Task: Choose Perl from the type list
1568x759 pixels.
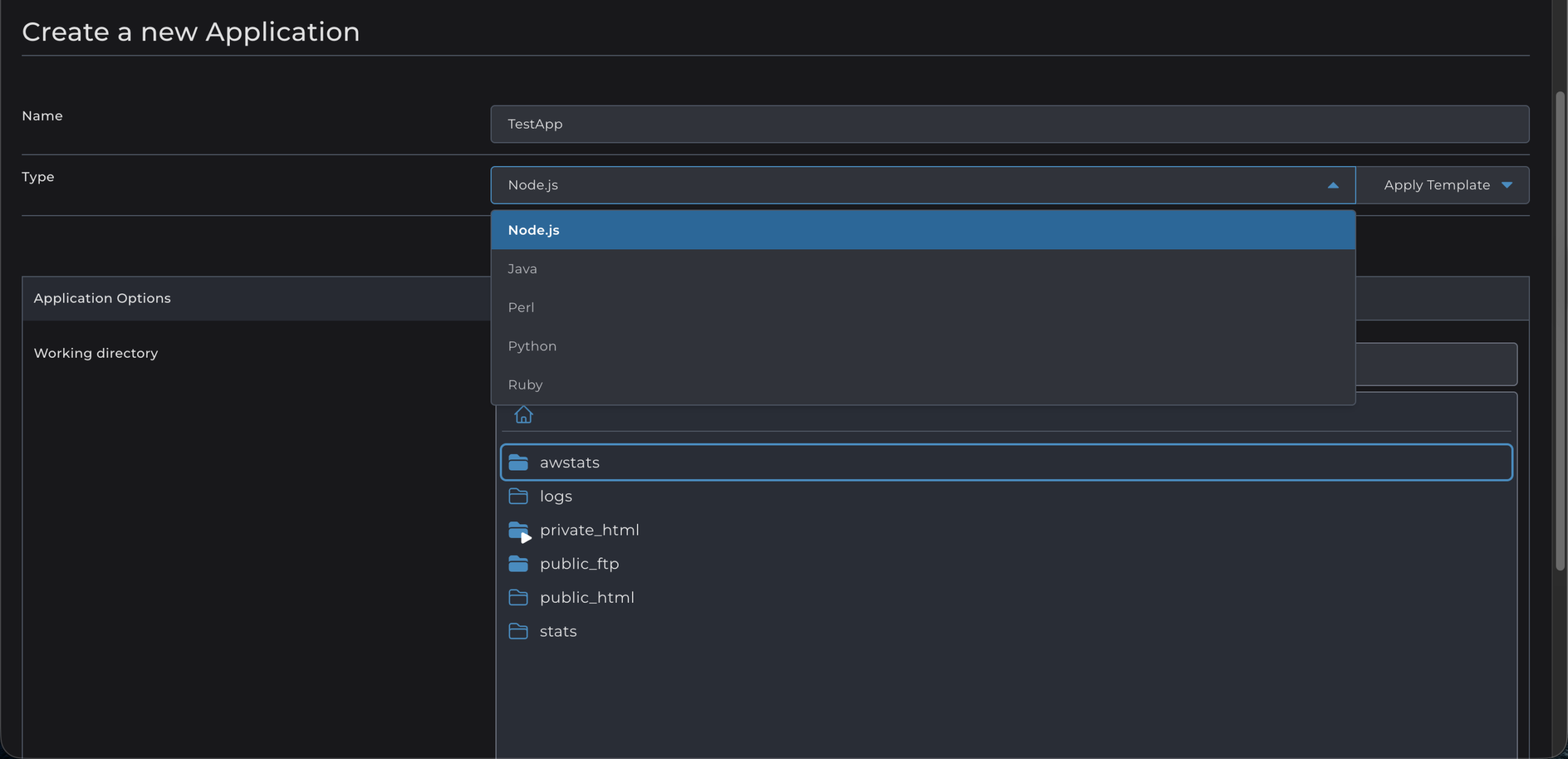Action: [923, 308]
